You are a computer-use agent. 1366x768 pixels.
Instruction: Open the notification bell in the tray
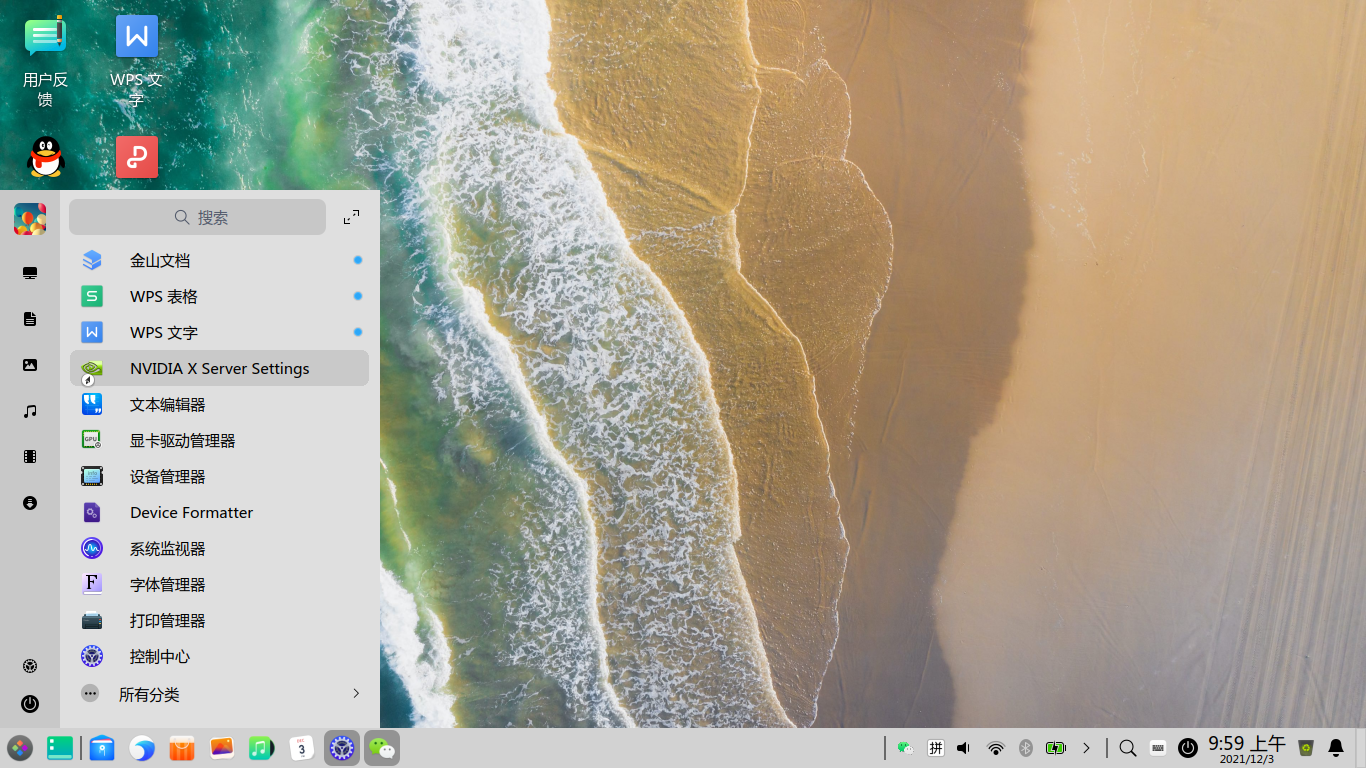point(1336,748)
